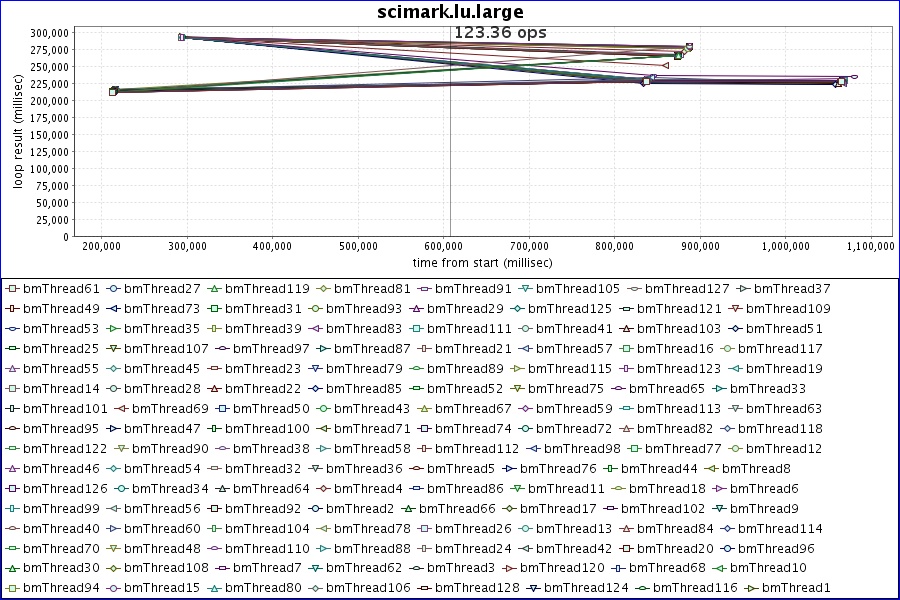Click the 300,000 y-axis tick label

(48, 32)
